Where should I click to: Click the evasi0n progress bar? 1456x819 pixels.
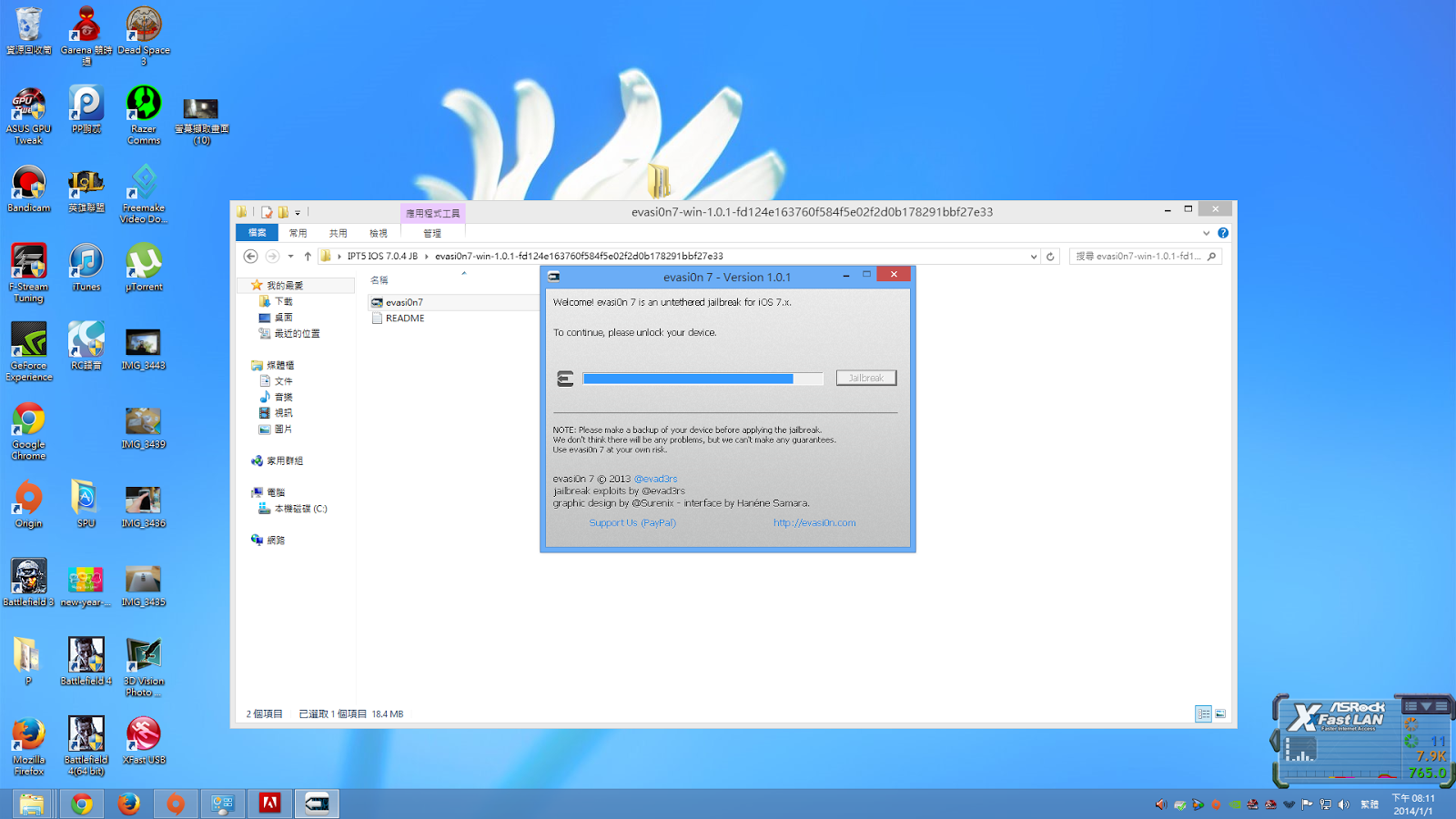pyautogui.click(x=703, y=379)
